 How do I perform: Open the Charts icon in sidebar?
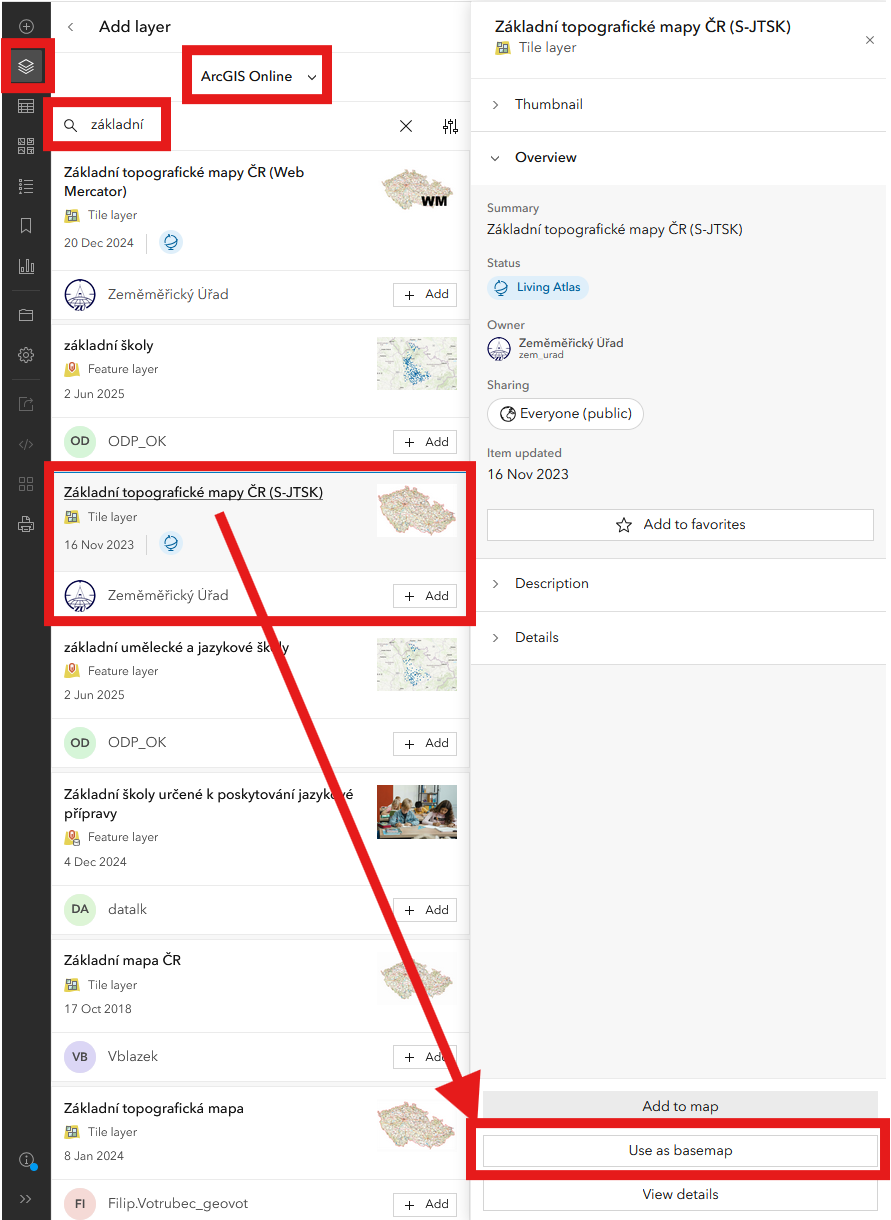[x=26, y=266]
